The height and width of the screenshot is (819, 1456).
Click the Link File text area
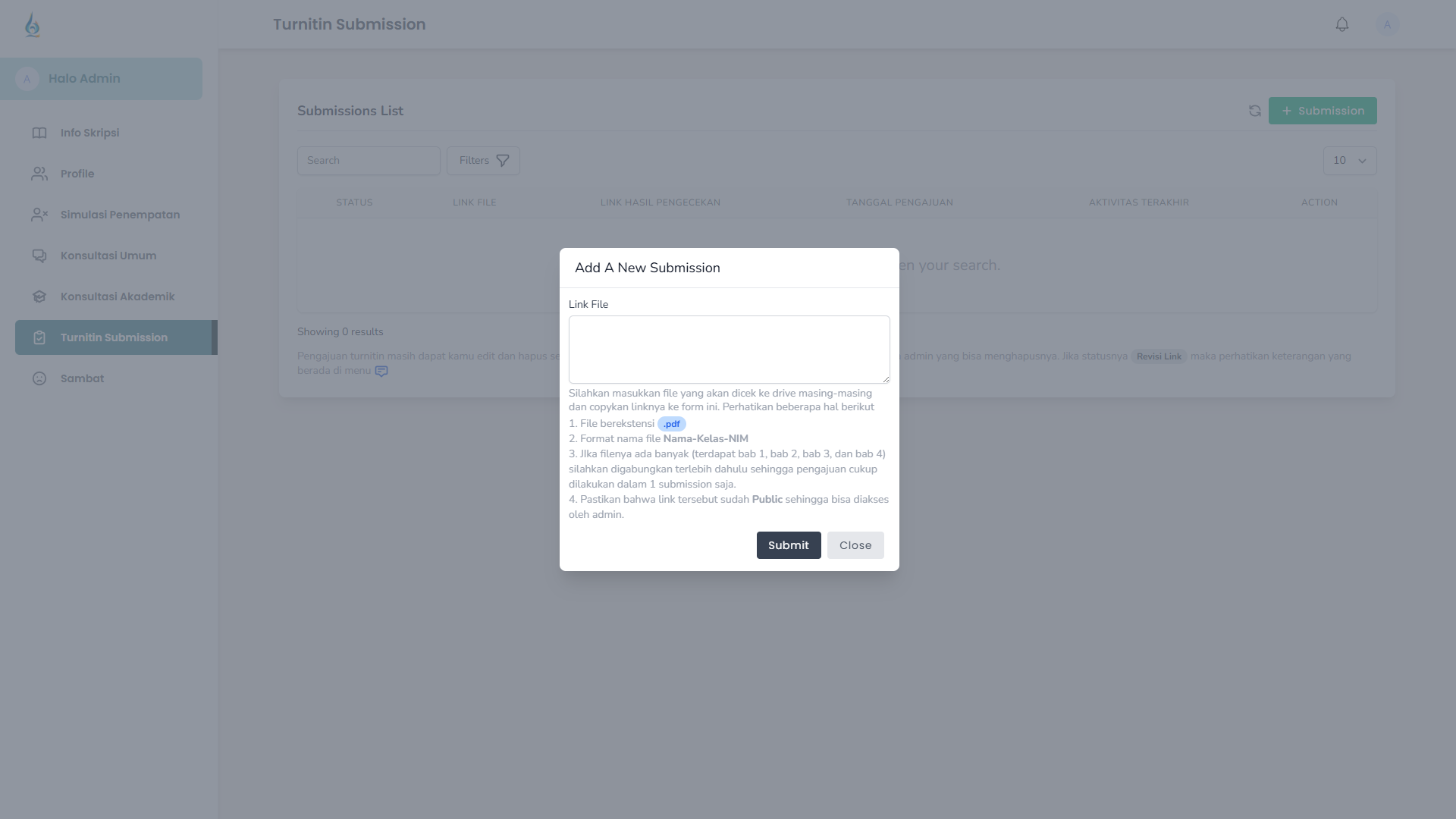730,350
